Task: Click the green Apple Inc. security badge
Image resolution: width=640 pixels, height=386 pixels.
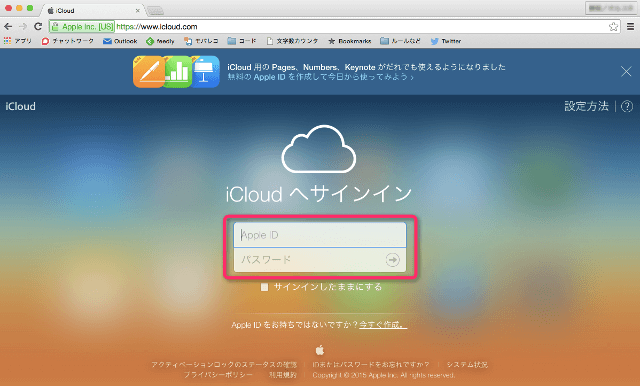Action: [82, 27]
